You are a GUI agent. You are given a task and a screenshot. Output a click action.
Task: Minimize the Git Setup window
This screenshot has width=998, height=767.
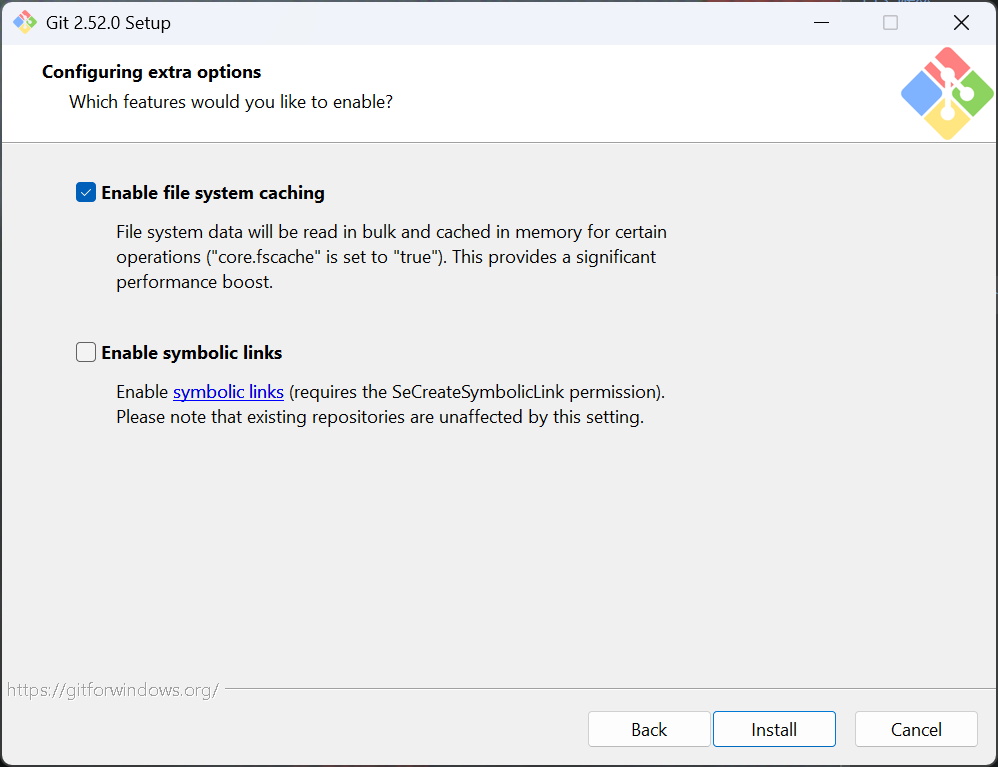821,22
